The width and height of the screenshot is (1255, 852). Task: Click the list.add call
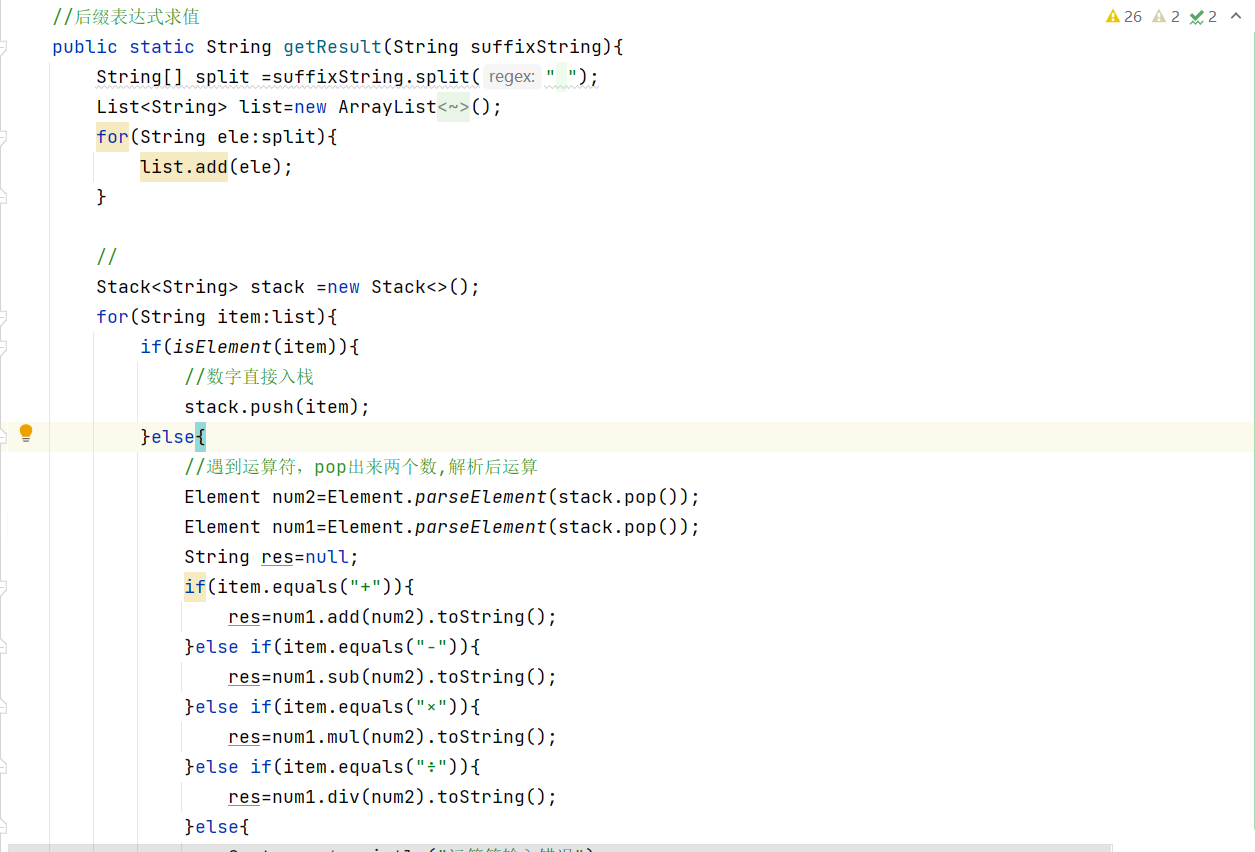tap(184, 167)
